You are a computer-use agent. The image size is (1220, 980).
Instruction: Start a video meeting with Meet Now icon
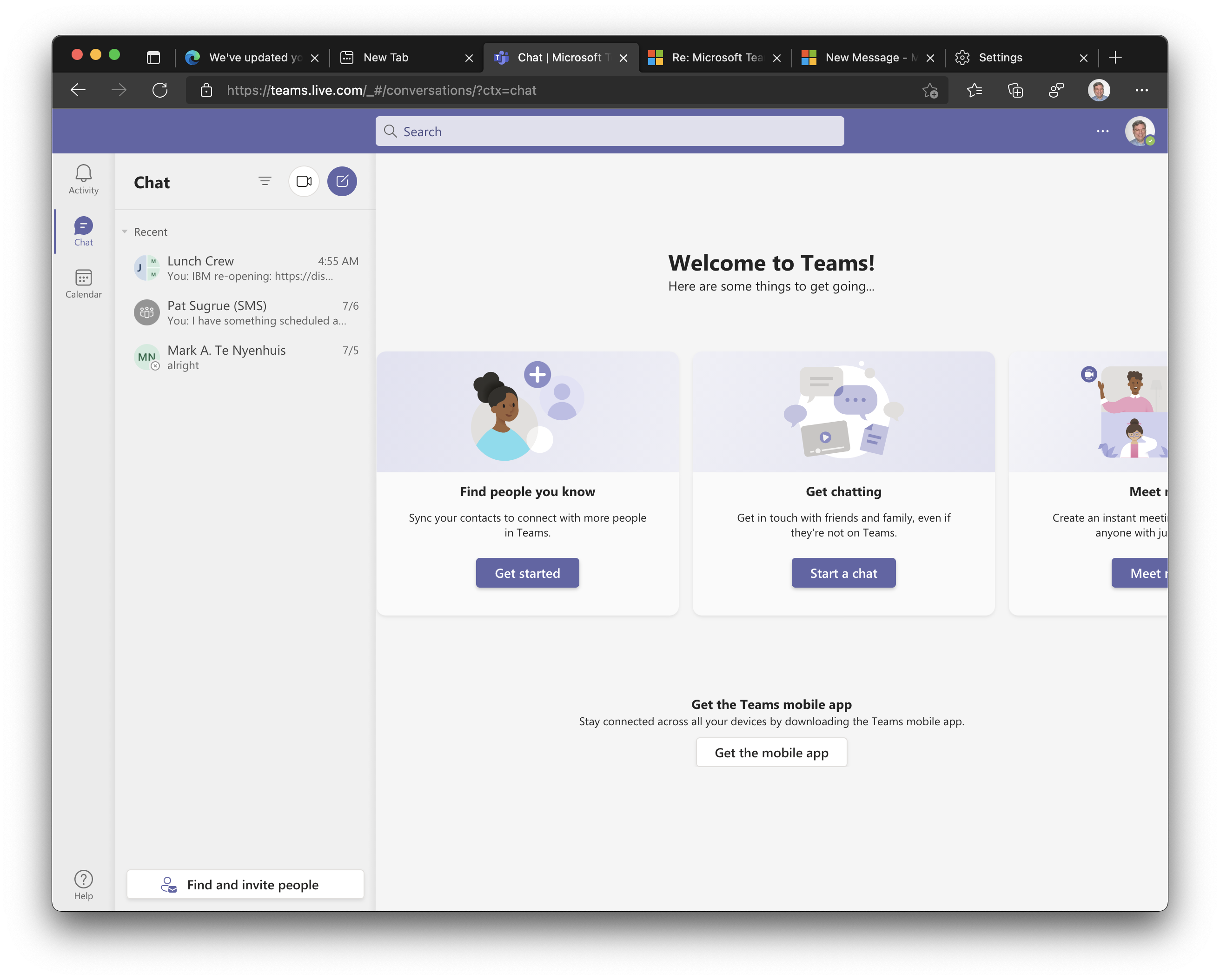point(304,181)
